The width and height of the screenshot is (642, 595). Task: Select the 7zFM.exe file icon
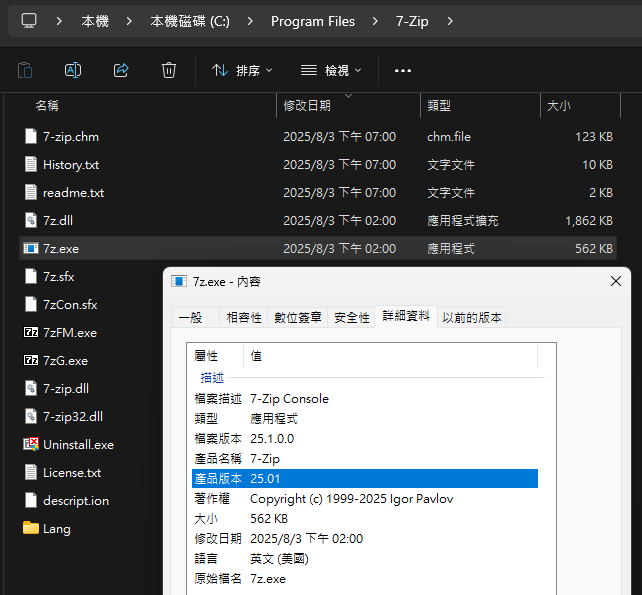click(31, 333)
